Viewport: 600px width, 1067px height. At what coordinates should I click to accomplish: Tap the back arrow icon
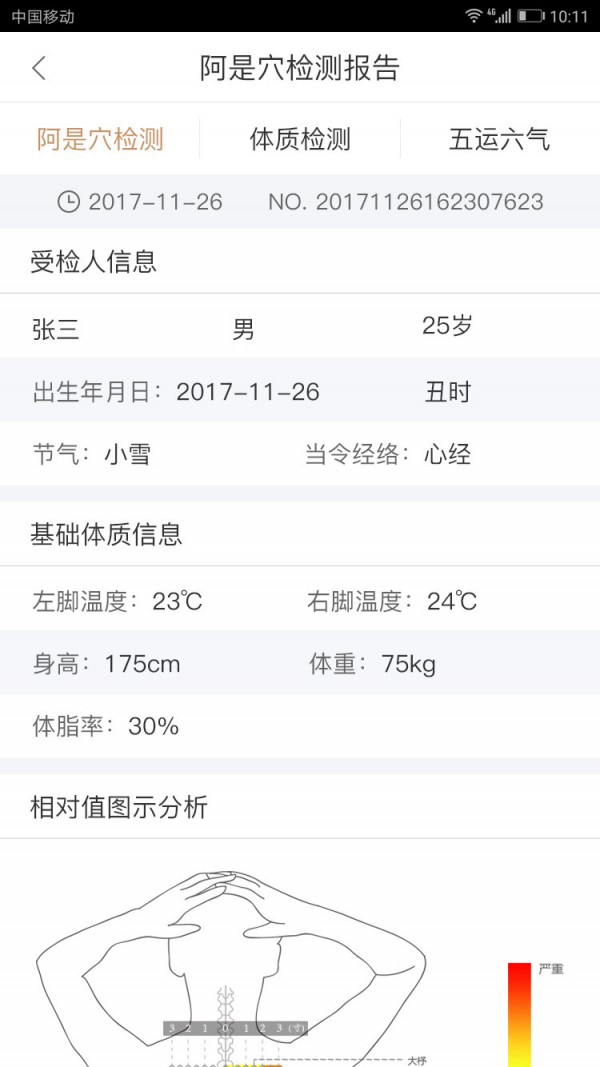coord(39,68)
